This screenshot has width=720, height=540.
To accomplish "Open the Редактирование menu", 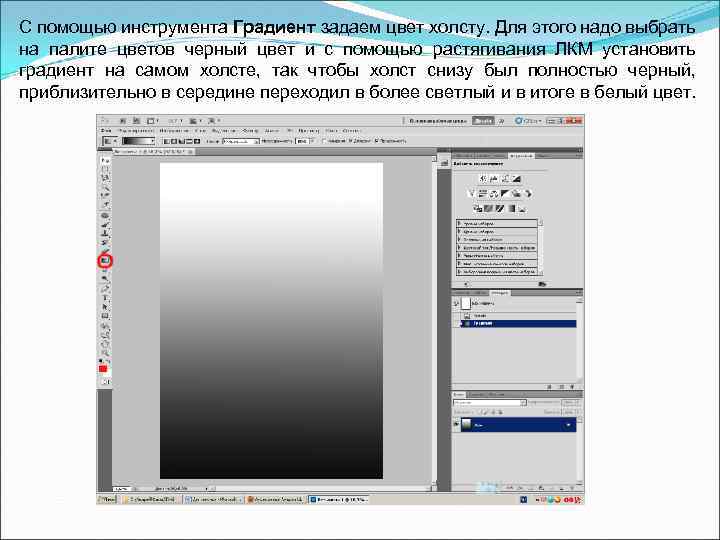I will [135, 131].
